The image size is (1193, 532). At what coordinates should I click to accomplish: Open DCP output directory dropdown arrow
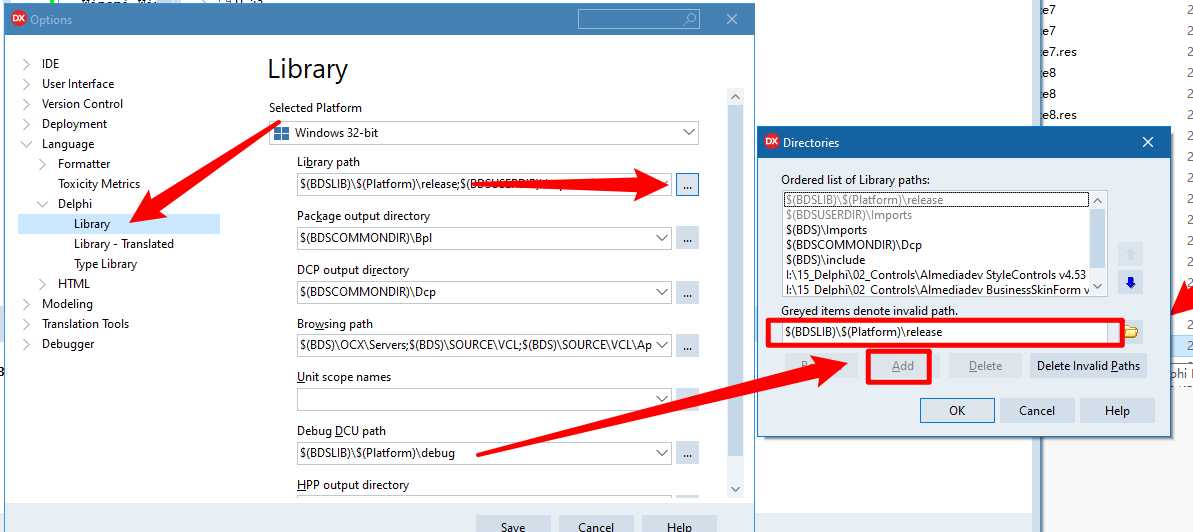point(662,292)
